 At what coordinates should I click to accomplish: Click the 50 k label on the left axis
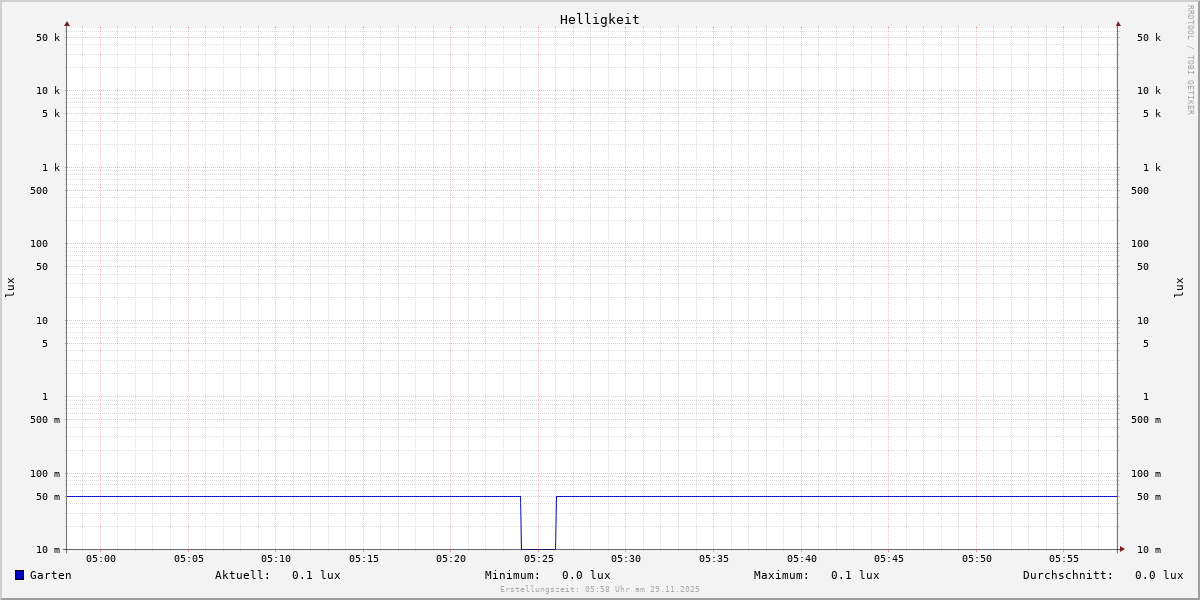(x=48, y=38)
